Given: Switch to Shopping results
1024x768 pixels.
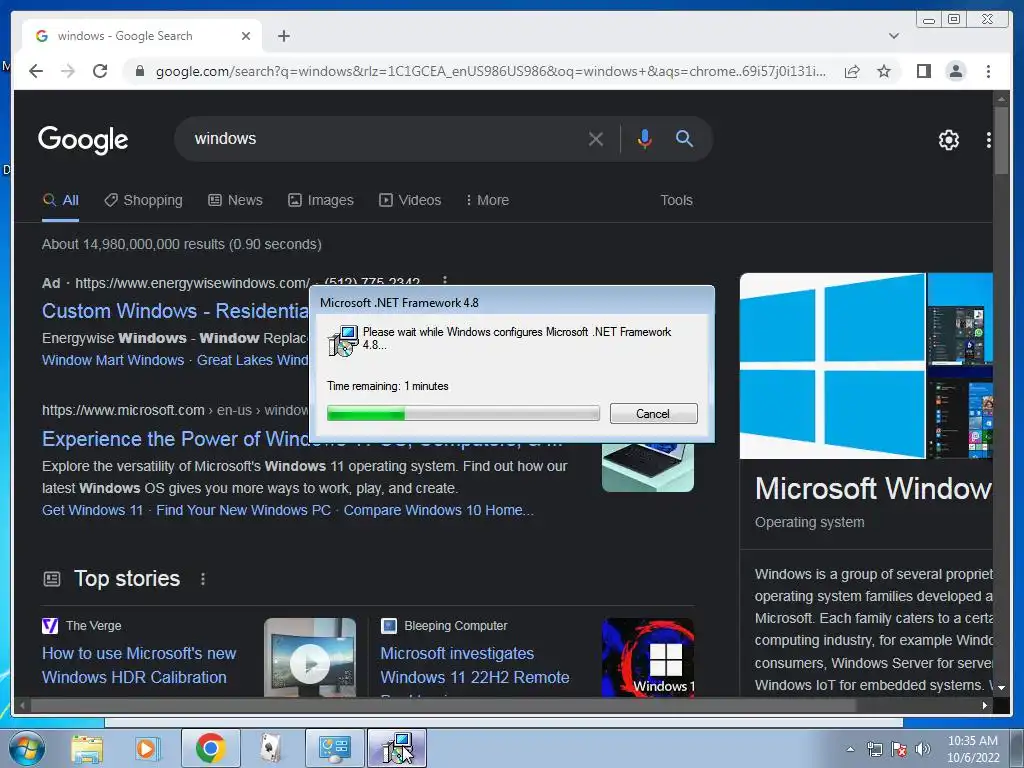Looking at the screenshot, I should 144,200.
